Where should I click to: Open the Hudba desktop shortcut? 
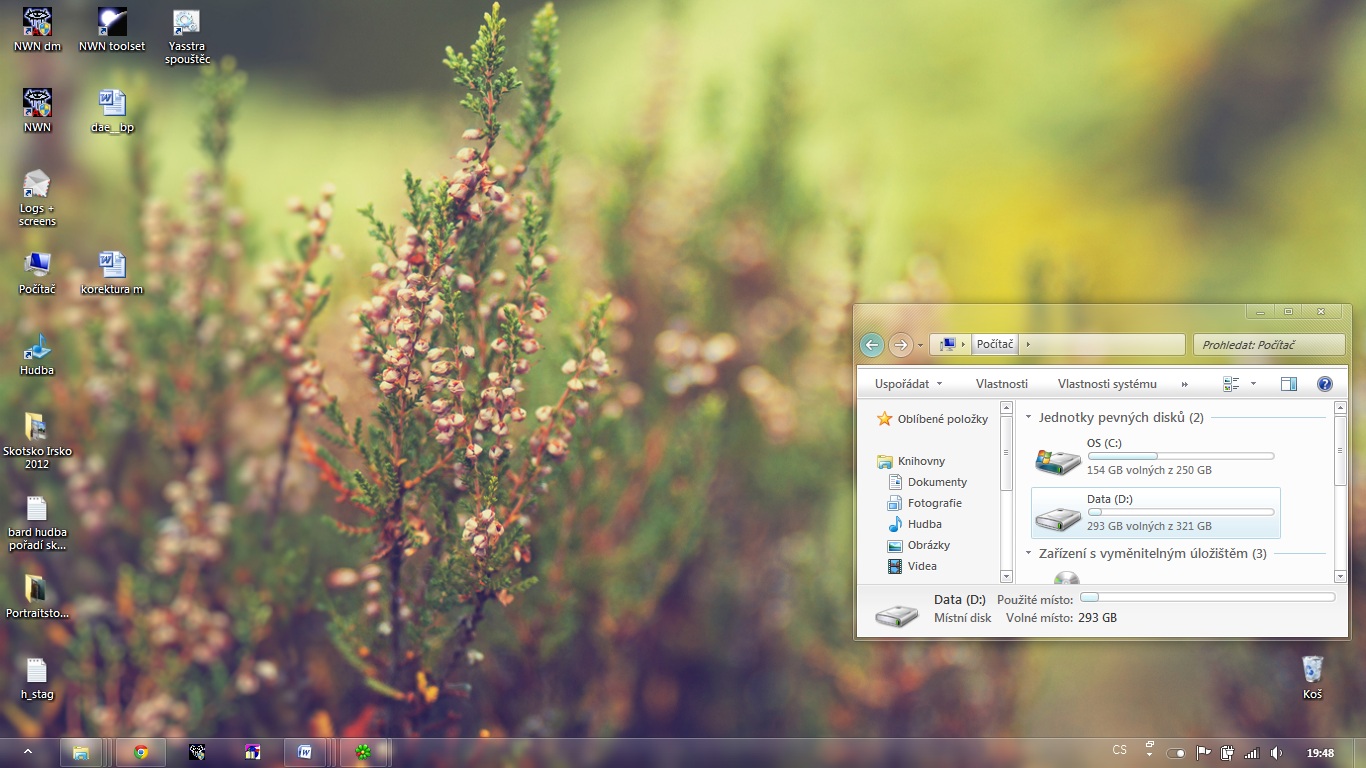(37, 354)
